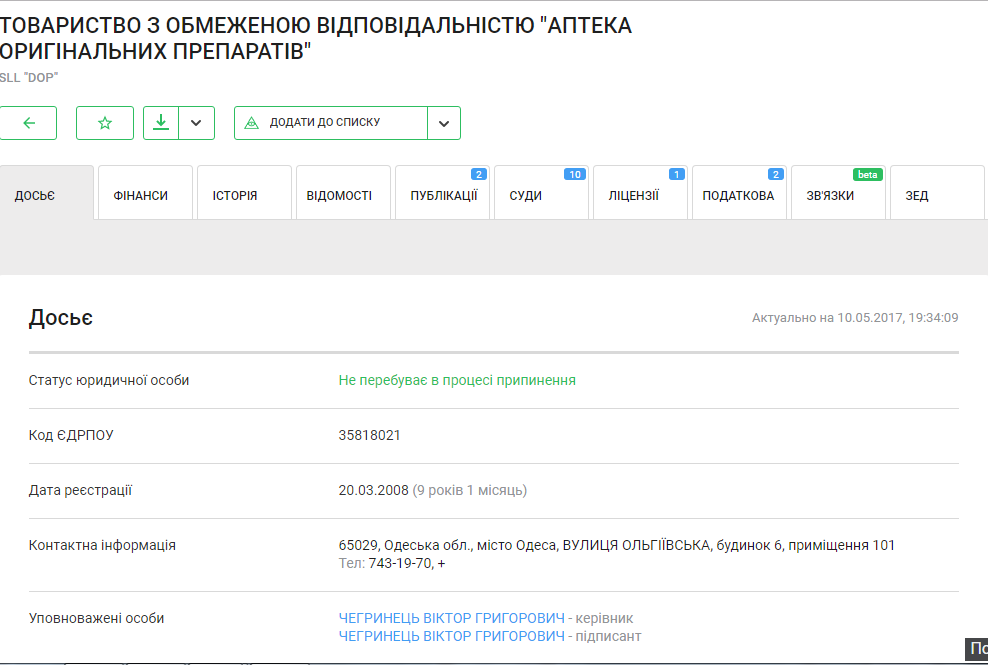Click the triangle icon in 'Додати до списку'
The height and width of the screenshot is (665, 988).
point(251,123)
